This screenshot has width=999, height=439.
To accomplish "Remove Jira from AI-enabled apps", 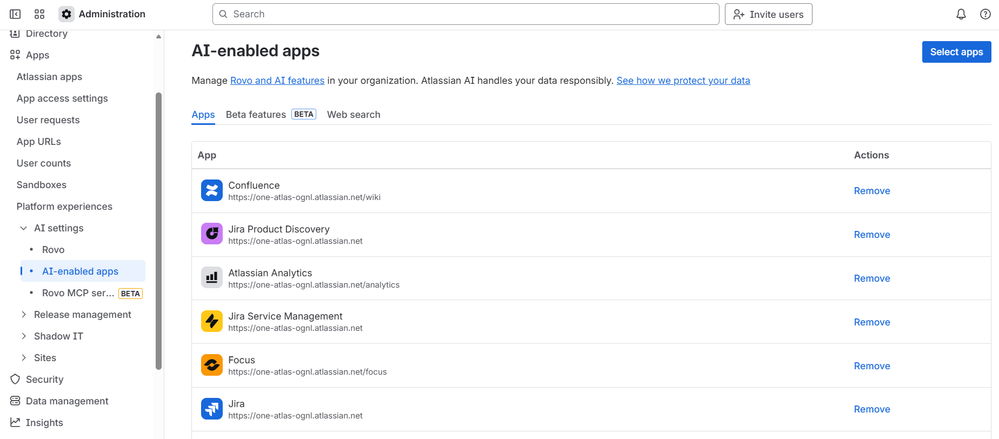I will coord(872,409).
